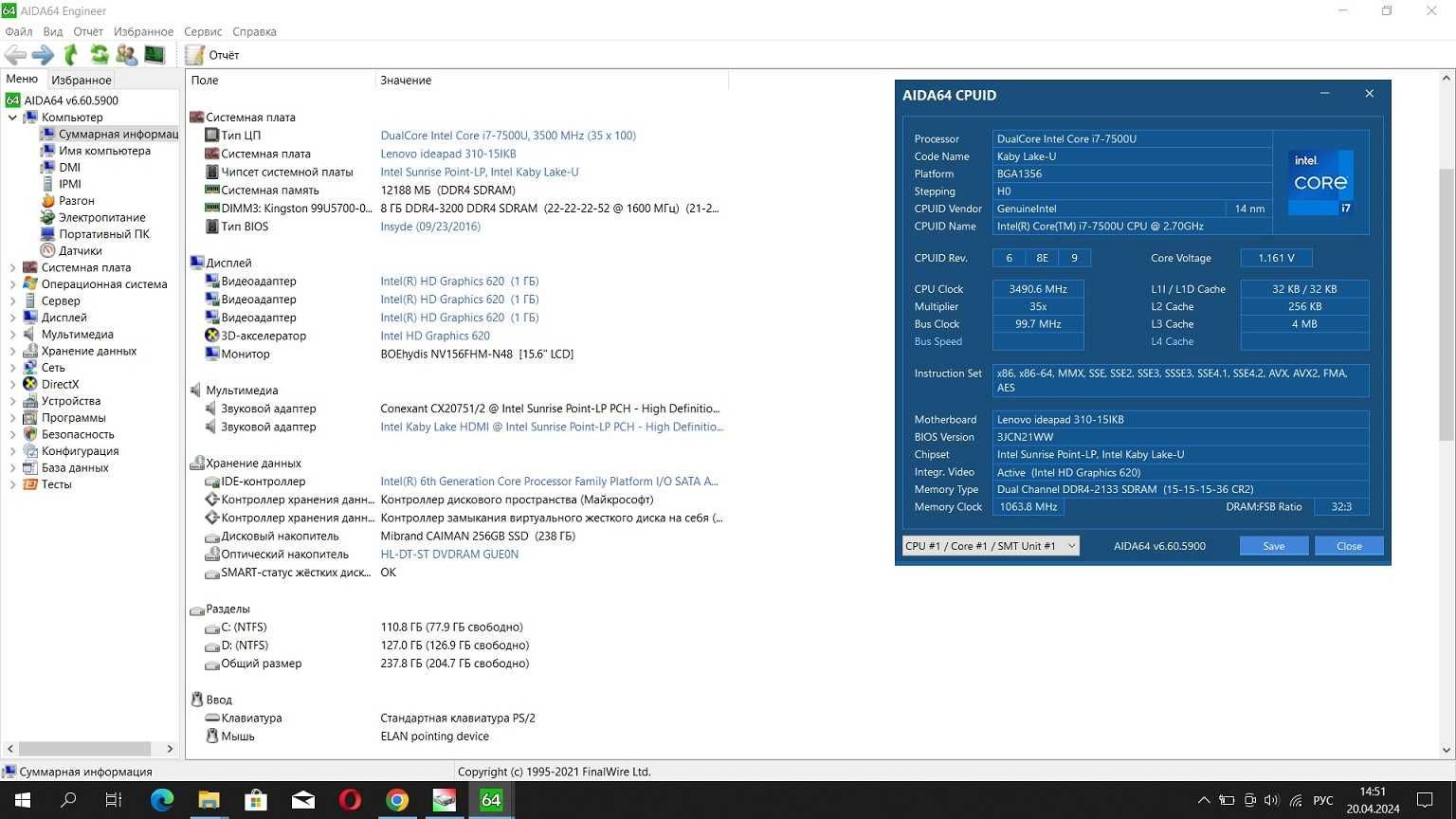Expand the Сервер tree node
The width and height of the screenshot is (1456, 819).
coord(12,300)
